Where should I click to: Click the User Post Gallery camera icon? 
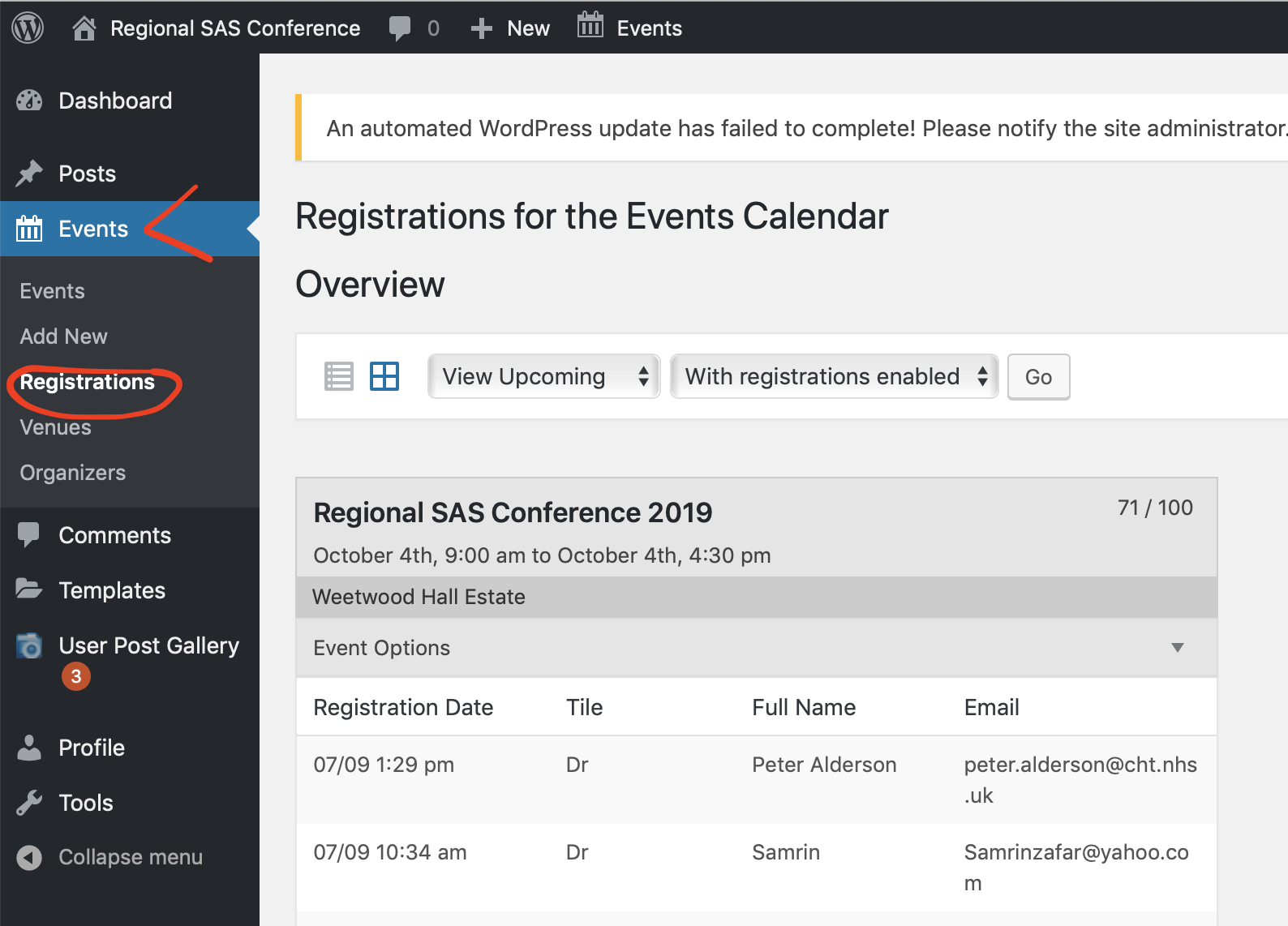pos(29,646)
